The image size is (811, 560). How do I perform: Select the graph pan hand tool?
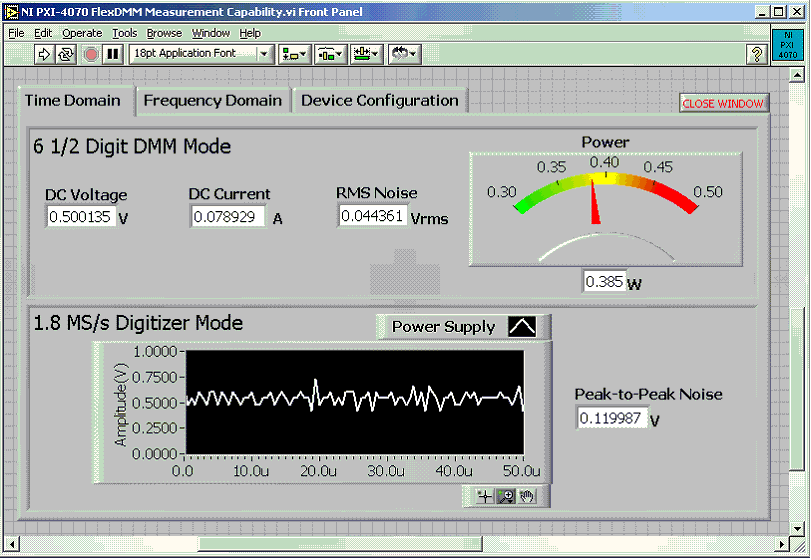[527, 496]
